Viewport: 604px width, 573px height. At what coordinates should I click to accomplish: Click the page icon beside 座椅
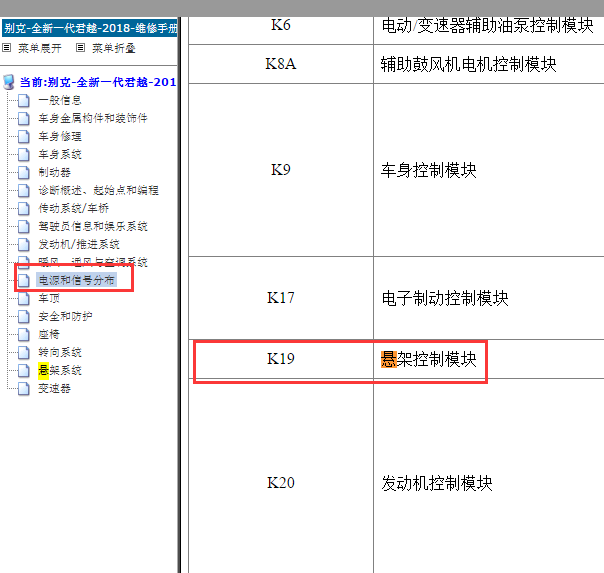(x=24, y=334)
